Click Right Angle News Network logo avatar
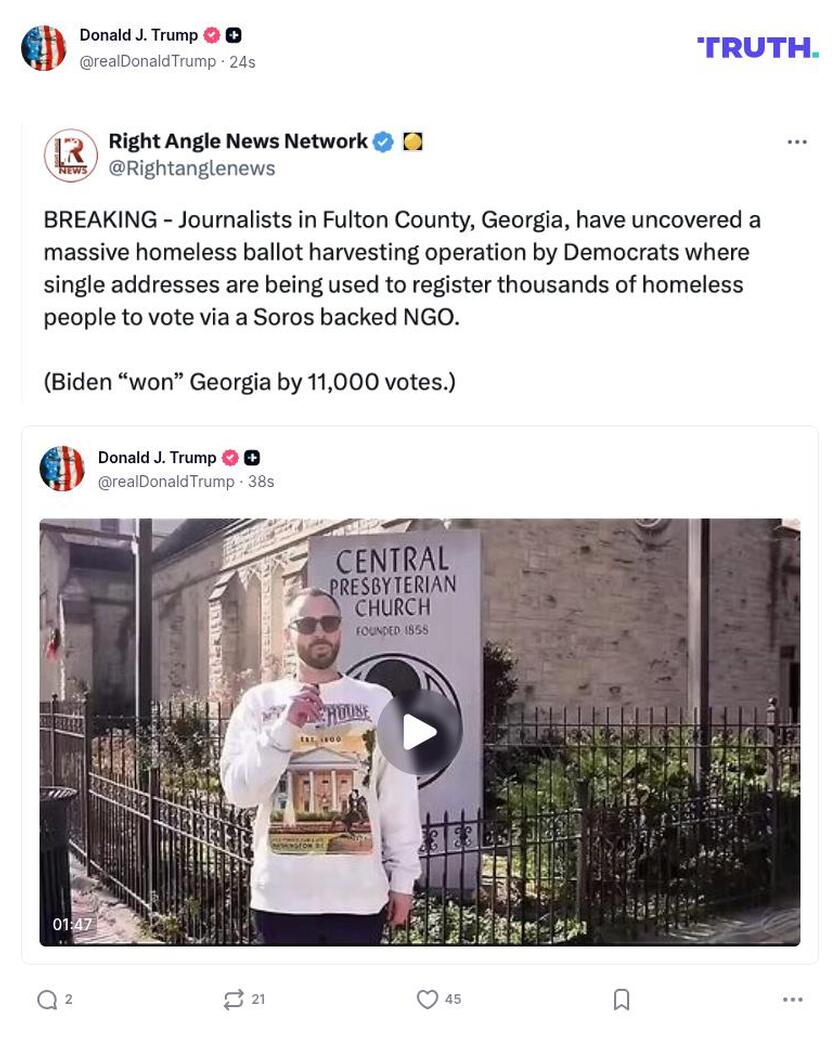 click(71, 156)
